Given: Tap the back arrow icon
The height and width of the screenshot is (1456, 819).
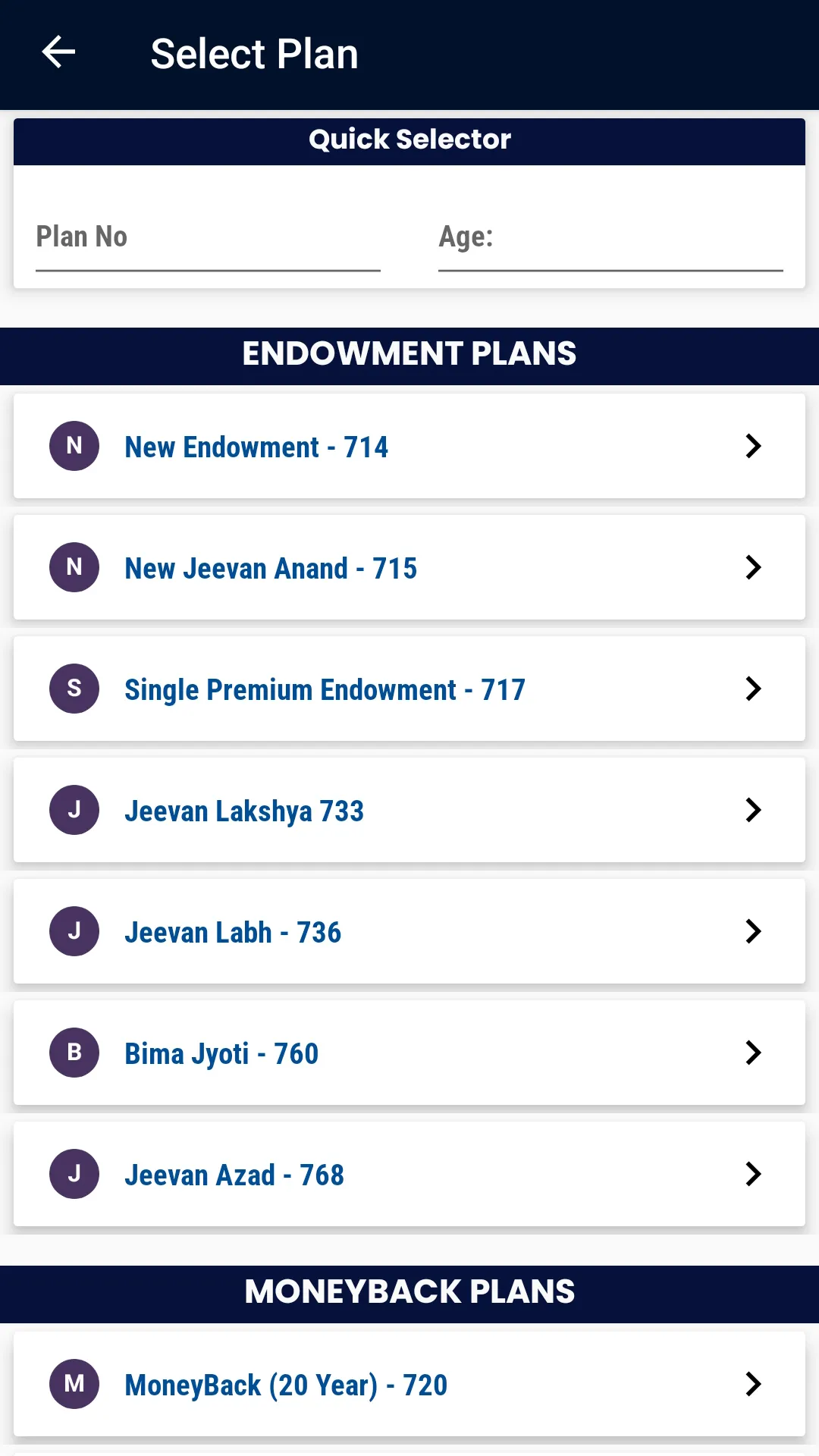Looking at the screenshot, I should click(x=58, y=52).
